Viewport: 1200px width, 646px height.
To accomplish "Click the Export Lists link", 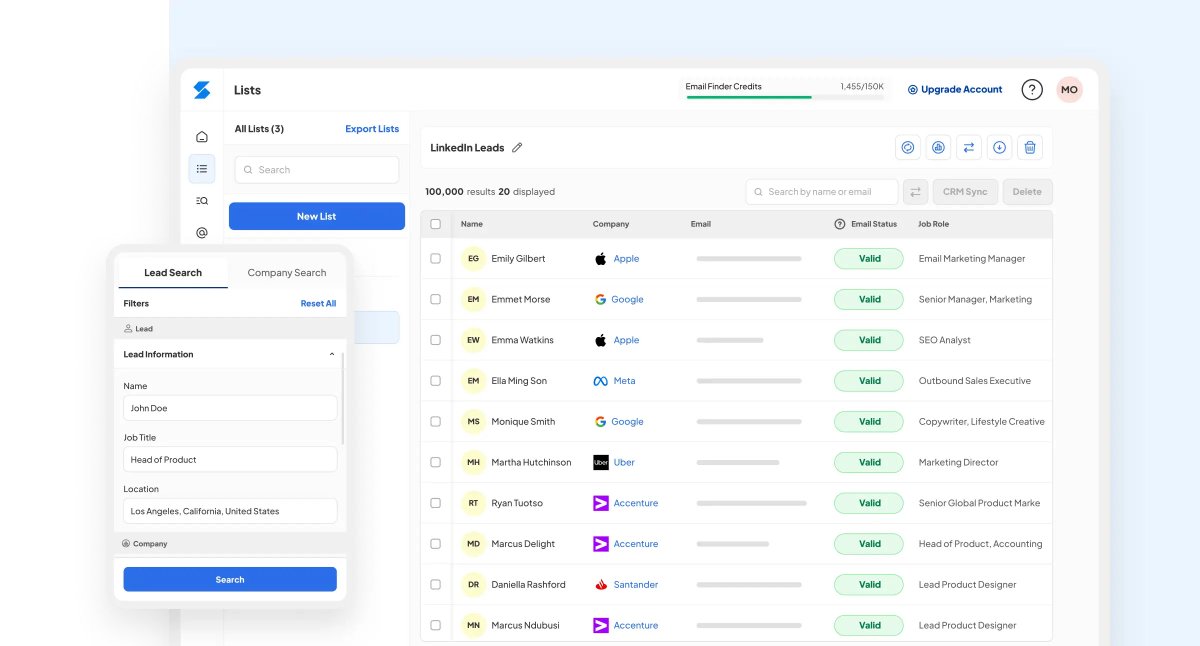I will pyautogui.click(x=372, y=129).
